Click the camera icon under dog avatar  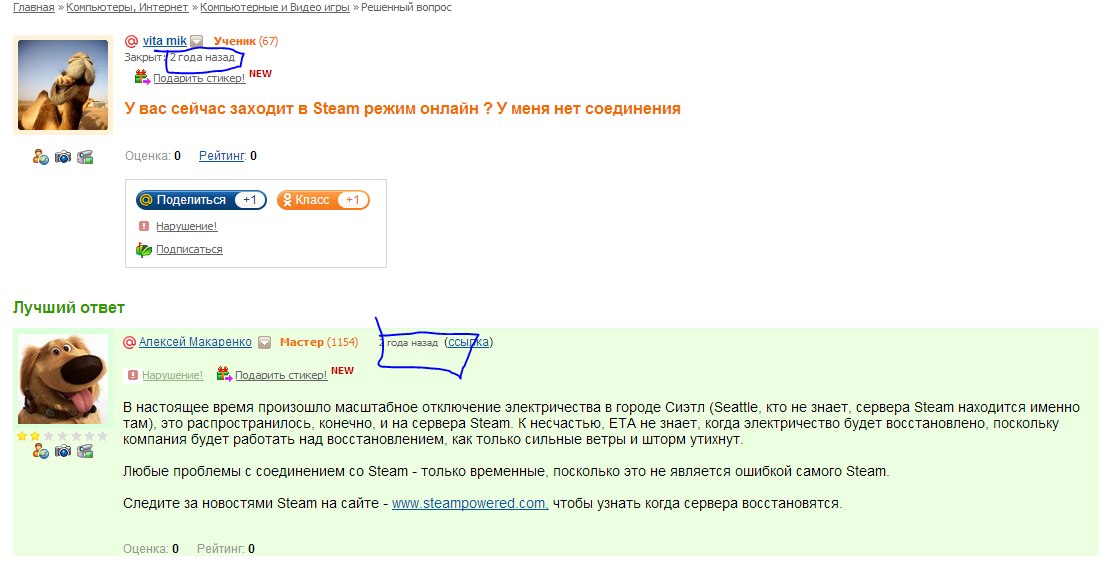(63, 451)
